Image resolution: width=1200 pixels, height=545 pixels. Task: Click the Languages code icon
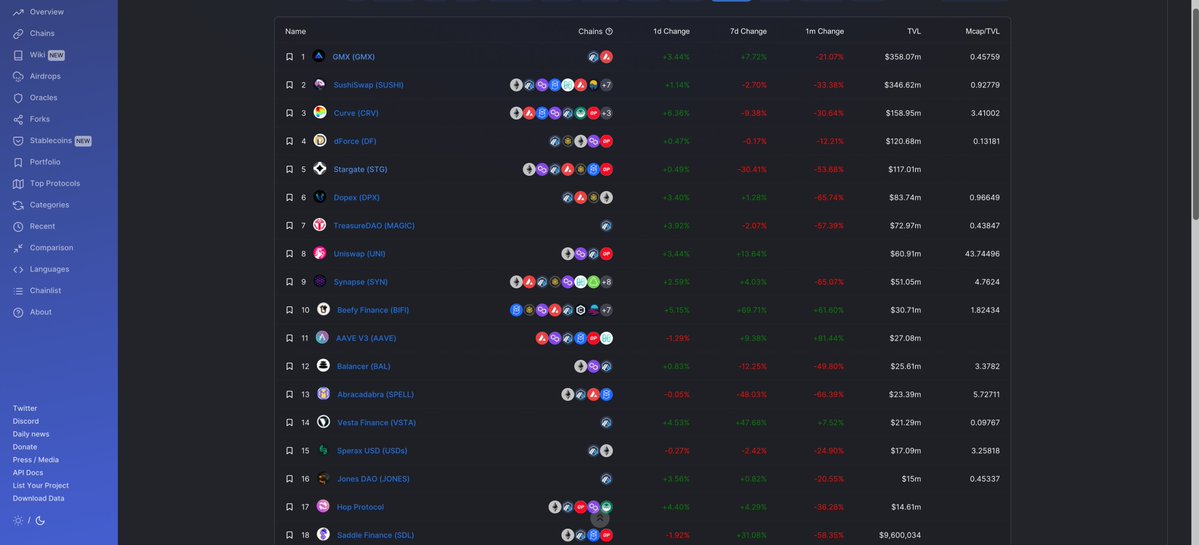19,269
